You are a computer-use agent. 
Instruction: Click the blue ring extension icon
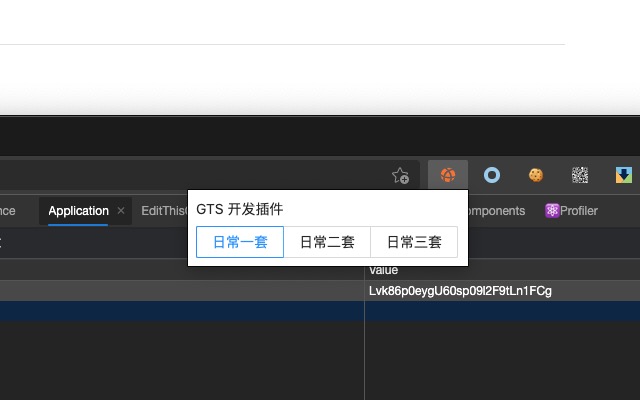coord(492,175)
